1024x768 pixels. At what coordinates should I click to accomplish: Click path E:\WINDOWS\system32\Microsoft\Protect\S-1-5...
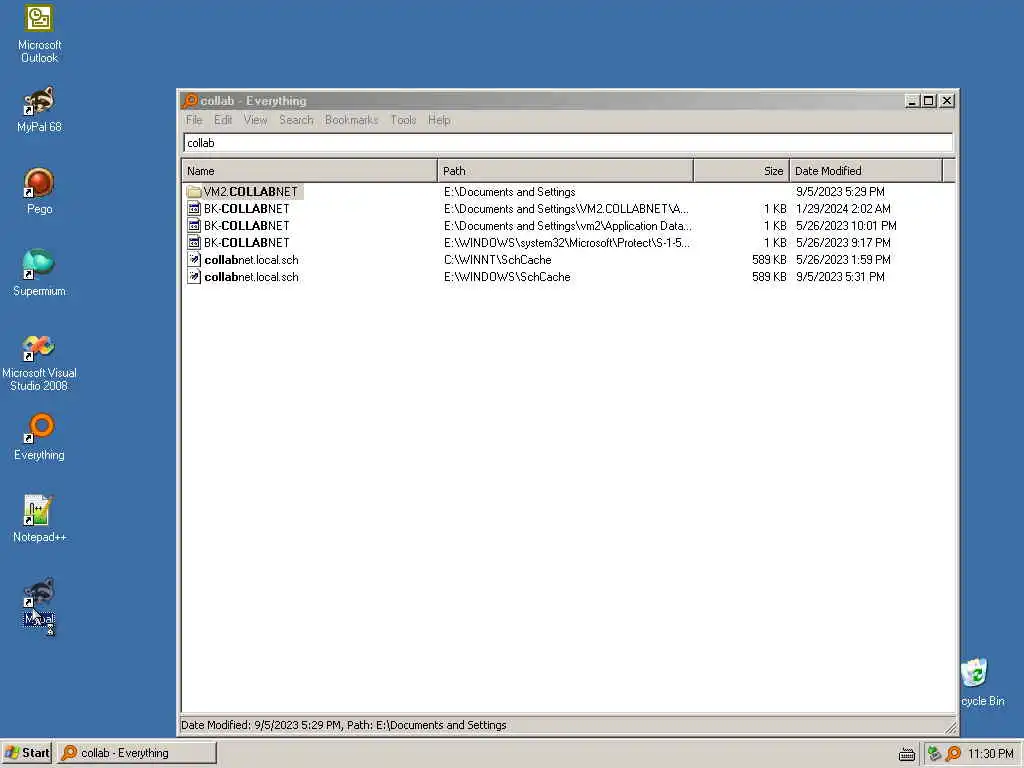coord(566,242)
